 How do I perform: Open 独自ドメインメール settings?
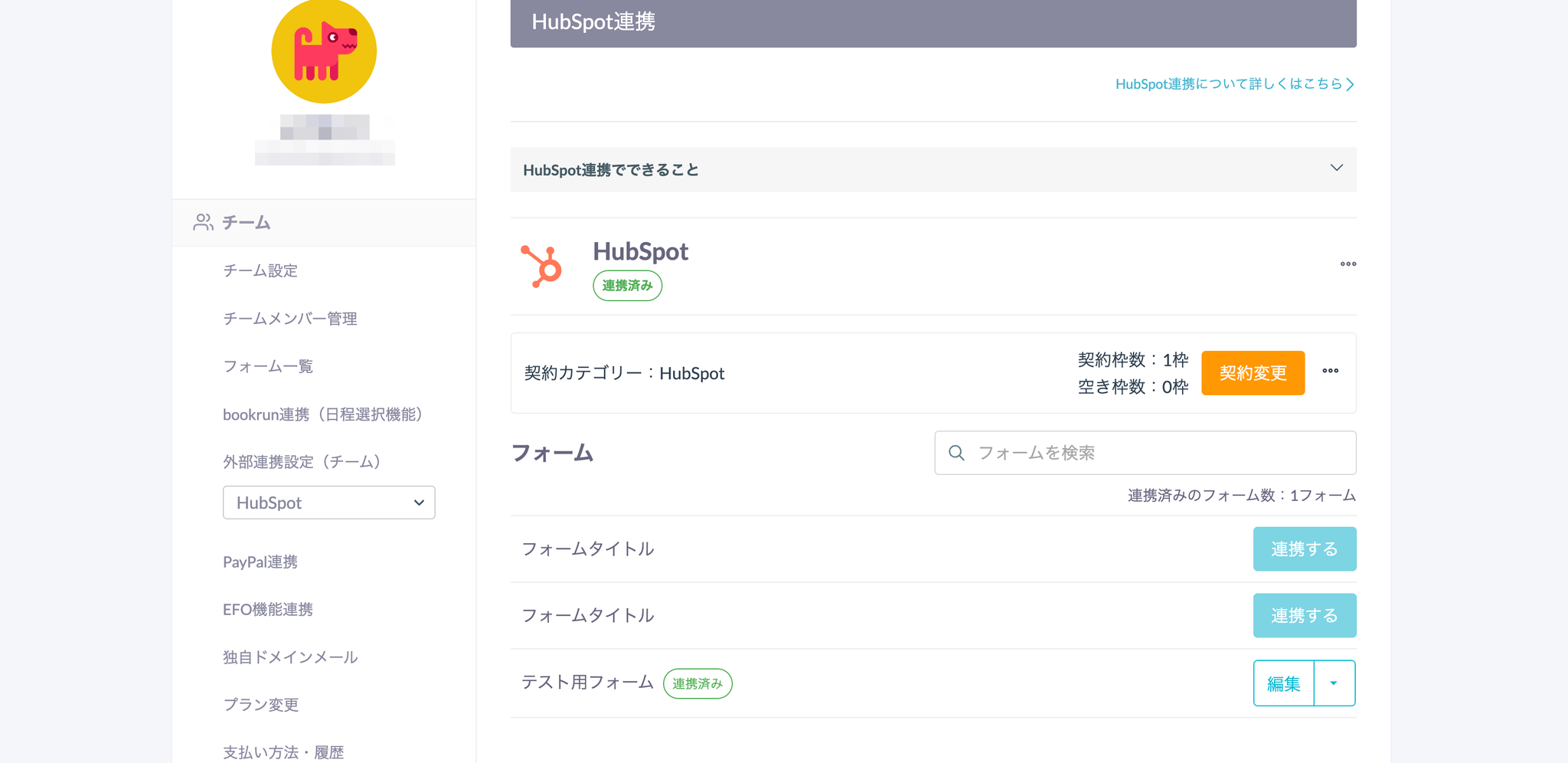290,657
